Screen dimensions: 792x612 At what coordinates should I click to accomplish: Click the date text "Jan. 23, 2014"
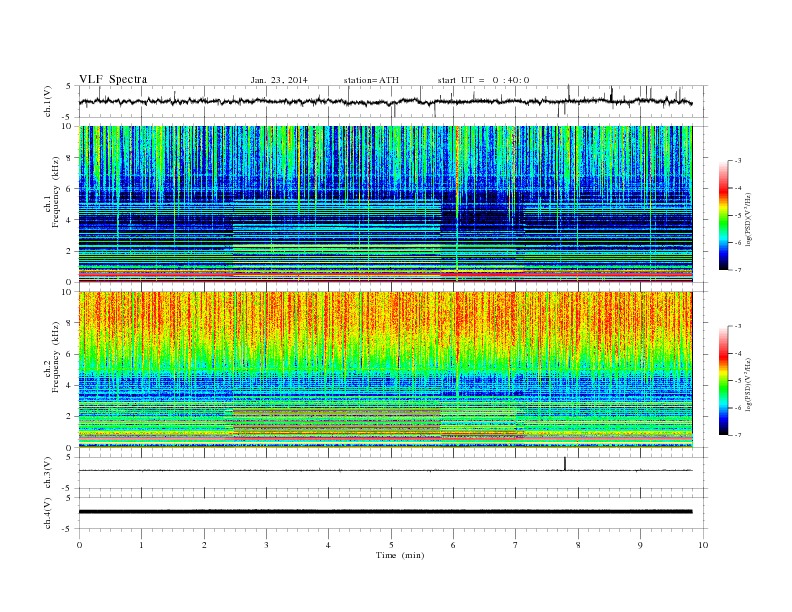[279, 80]
